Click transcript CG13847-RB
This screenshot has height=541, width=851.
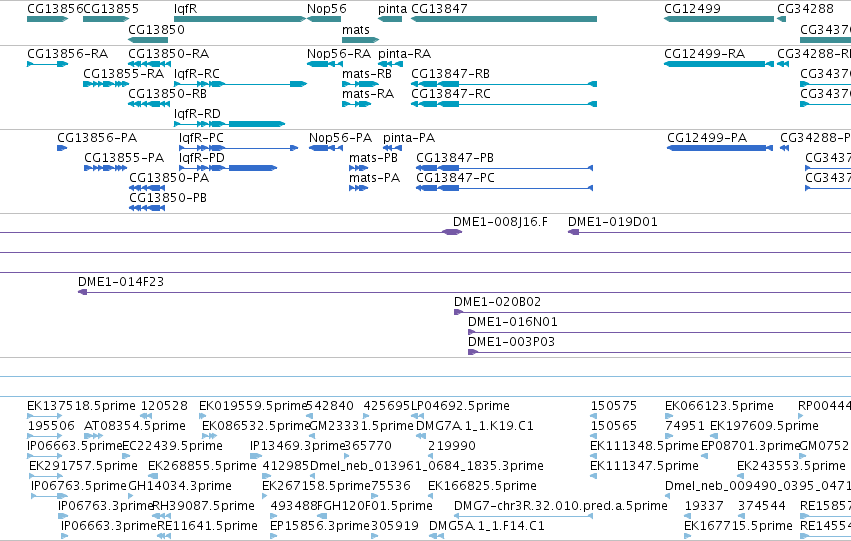click(x=504, y=84)
